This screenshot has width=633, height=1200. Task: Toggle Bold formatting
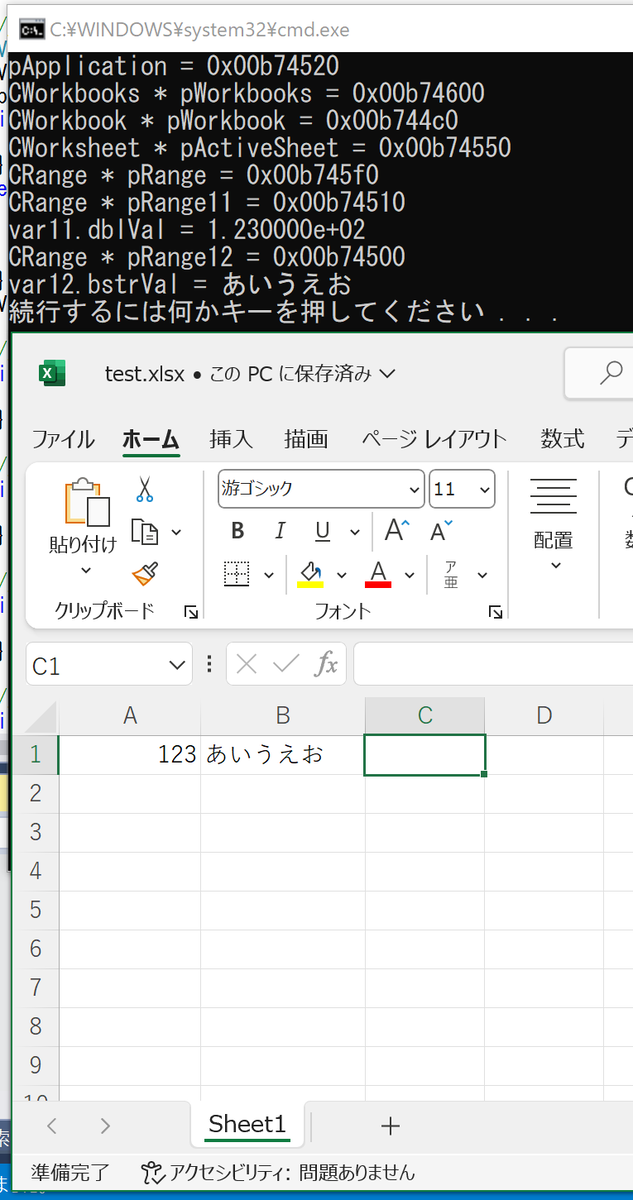tap(237, 531)
